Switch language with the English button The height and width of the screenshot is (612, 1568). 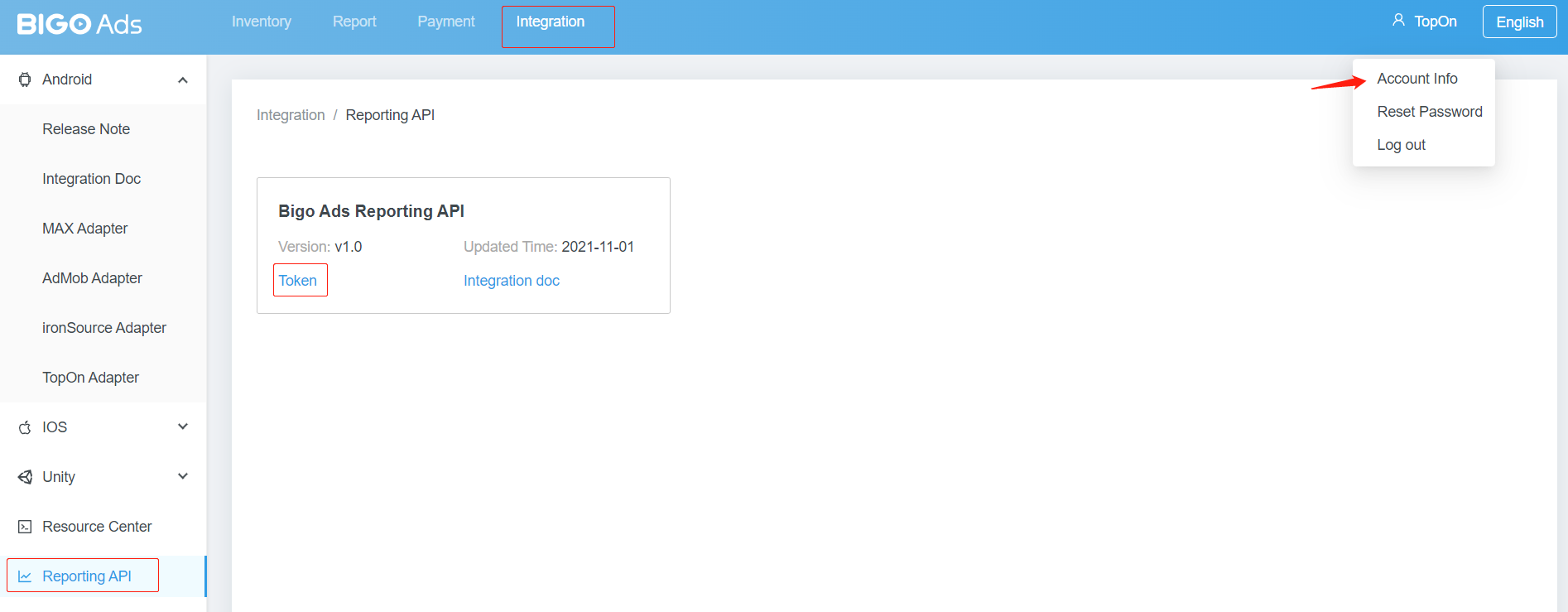click(1520, 22)
